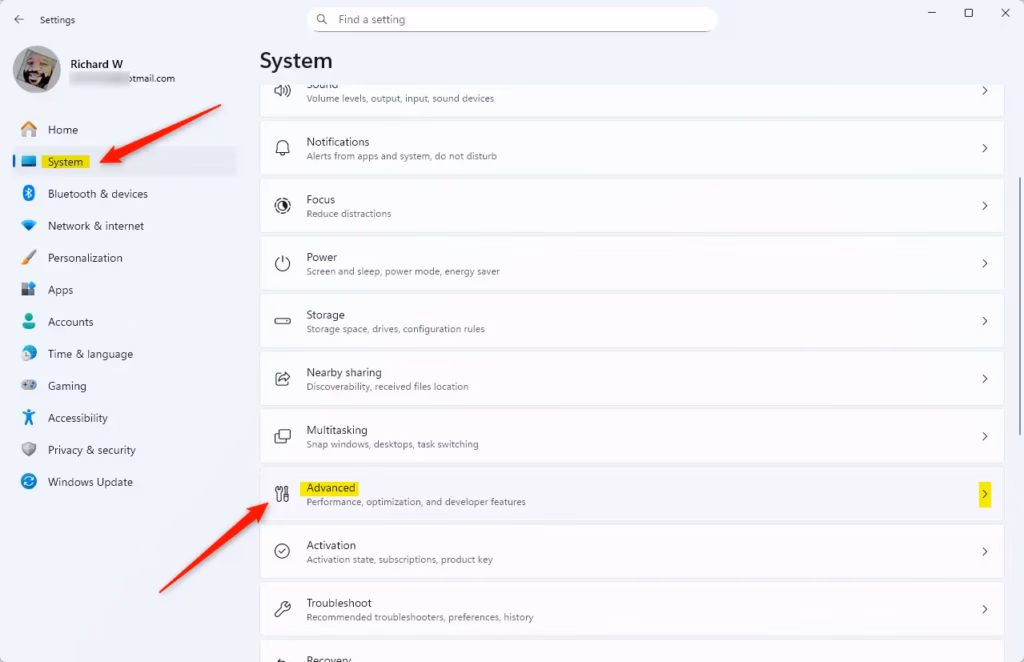This screenshot has width=1024, height=662.
Task: Open Accessibility section label
Action: coord(78,418)
